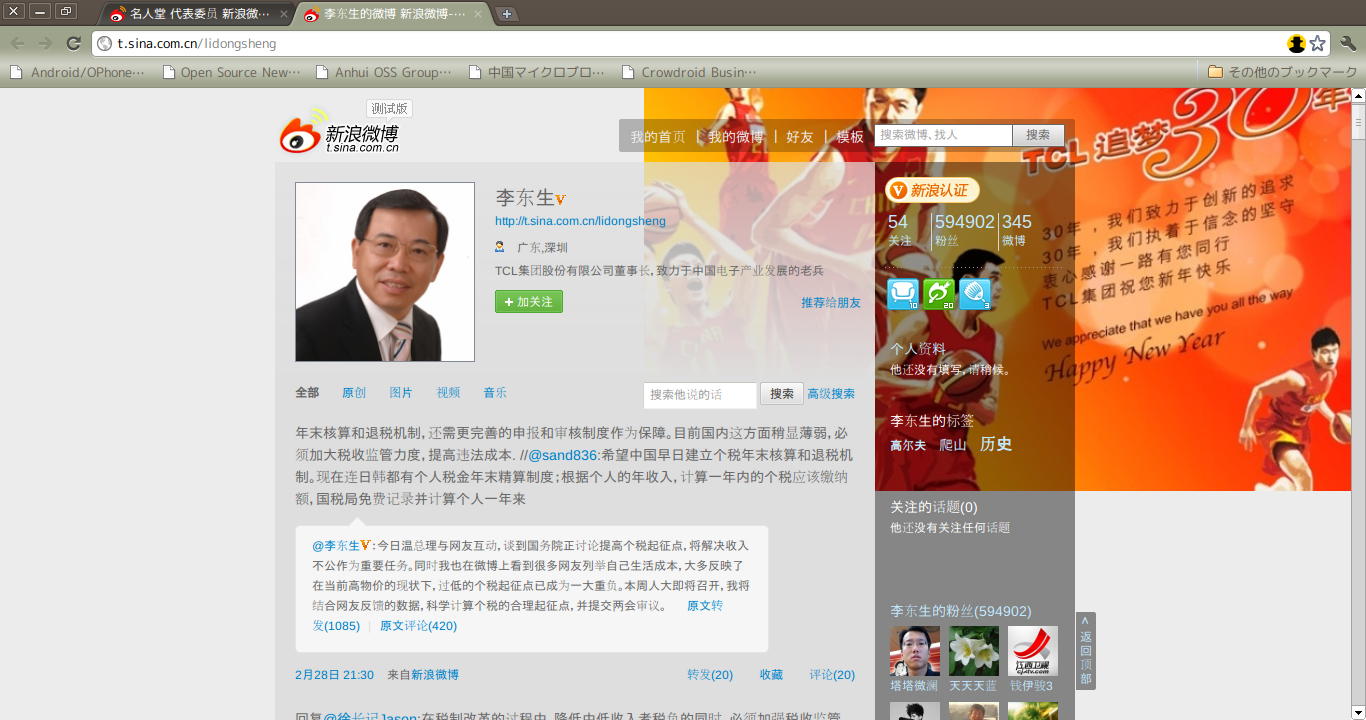Open the 李东生的粉丝(594902) link
Image resolution: width=1366 pixels, height=720 pixels.
click(x=961, y=611)
